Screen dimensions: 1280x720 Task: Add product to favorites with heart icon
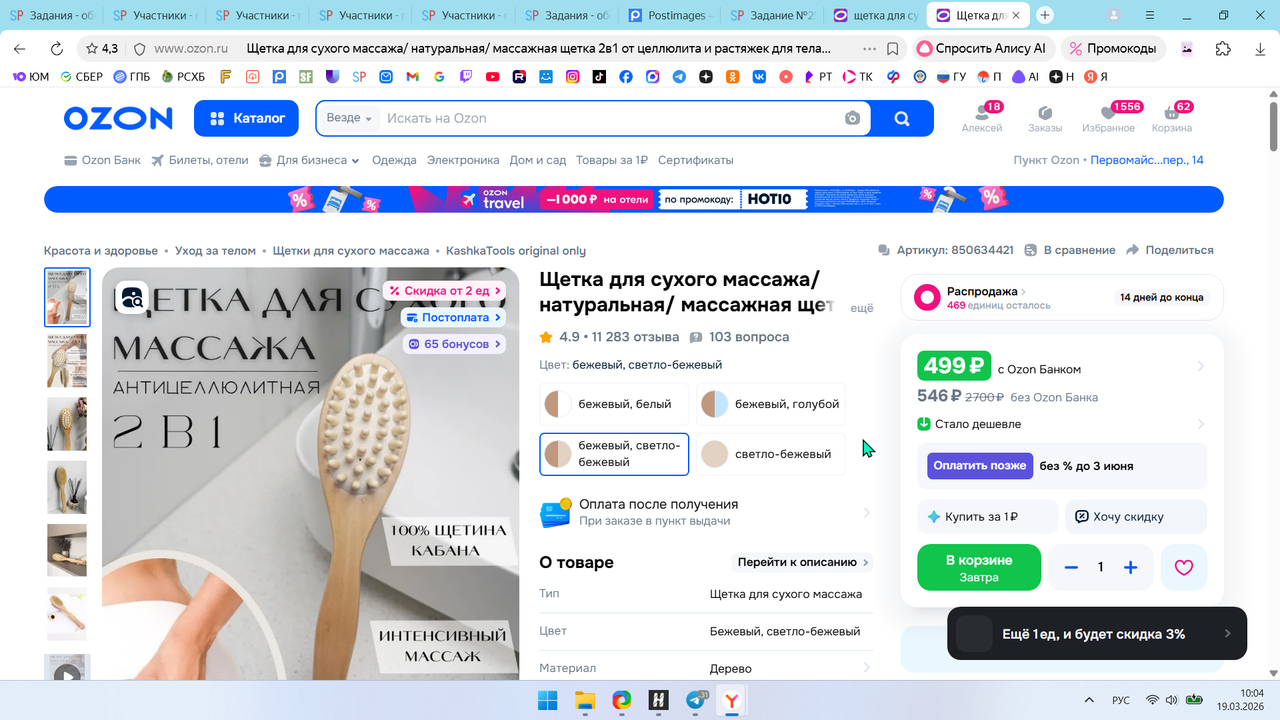click(1184, 567)
